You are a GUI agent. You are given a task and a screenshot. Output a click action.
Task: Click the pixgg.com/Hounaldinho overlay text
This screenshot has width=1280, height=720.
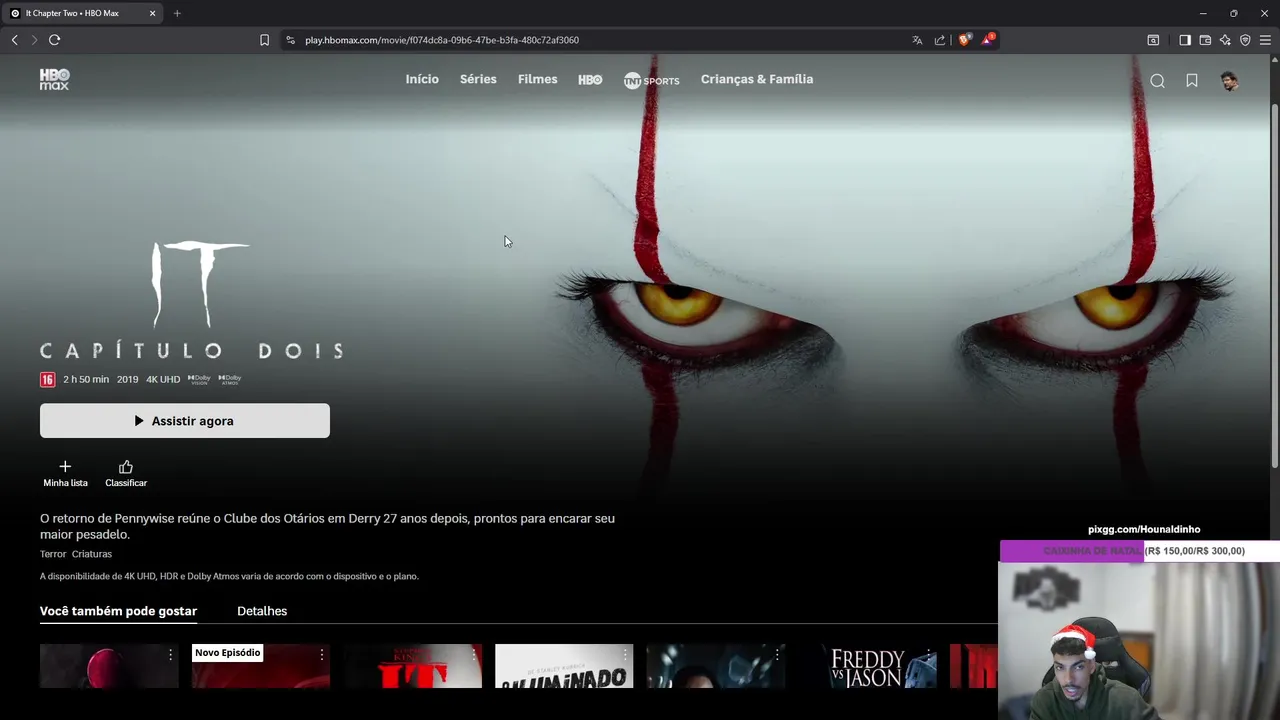(1144, 529)
